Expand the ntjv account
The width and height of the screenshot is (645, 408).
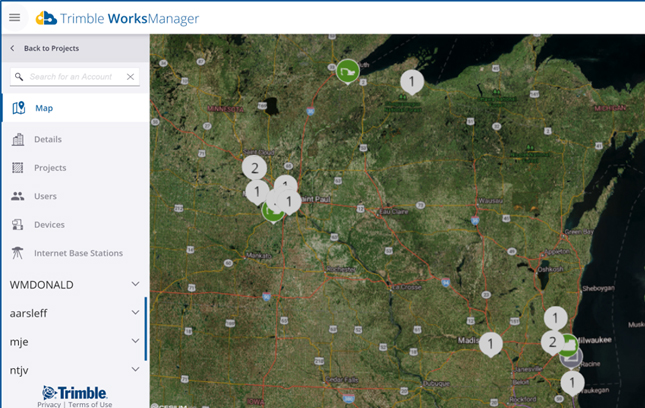(135, 370)
